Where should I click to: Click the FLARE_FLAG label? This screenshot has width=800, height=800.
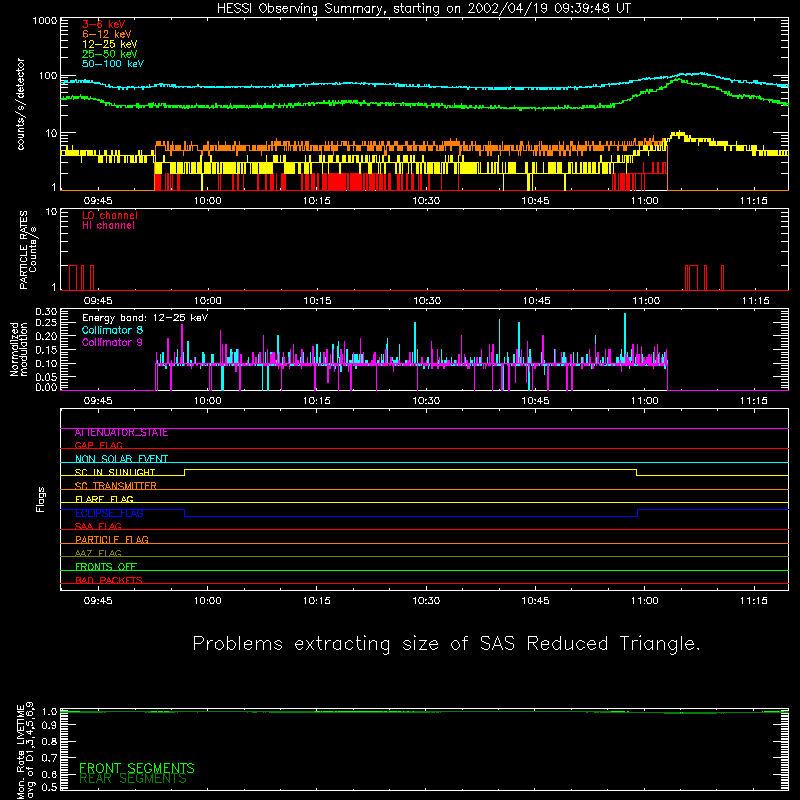click(x=104, y=499)
